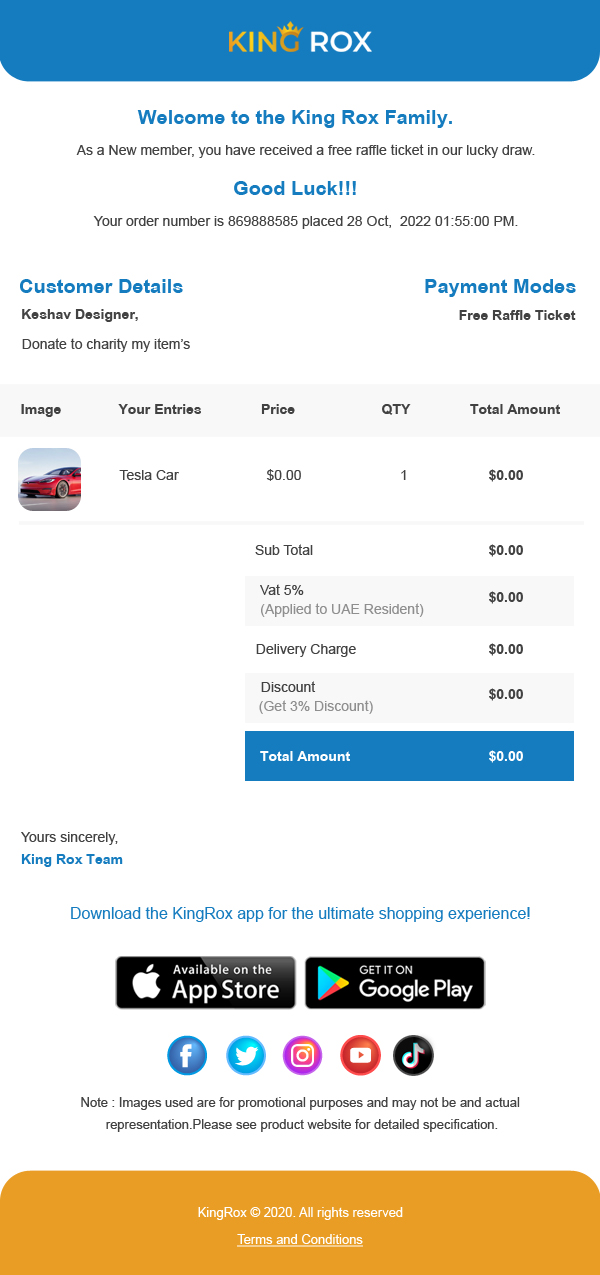Click the Tesla Car product thumbnail
The width and height of the screenshot is (600, 1275).
click(50, 479)
